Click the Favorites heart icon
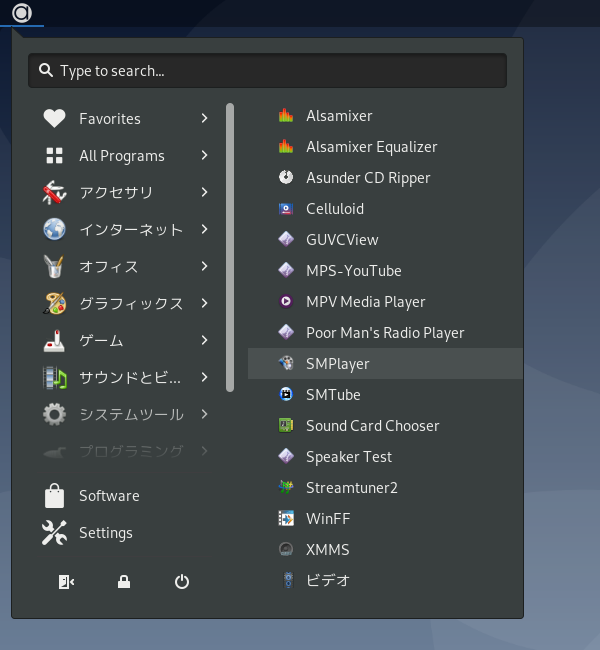The width and height of the screenshot is (600, 650). pos(54,119)
